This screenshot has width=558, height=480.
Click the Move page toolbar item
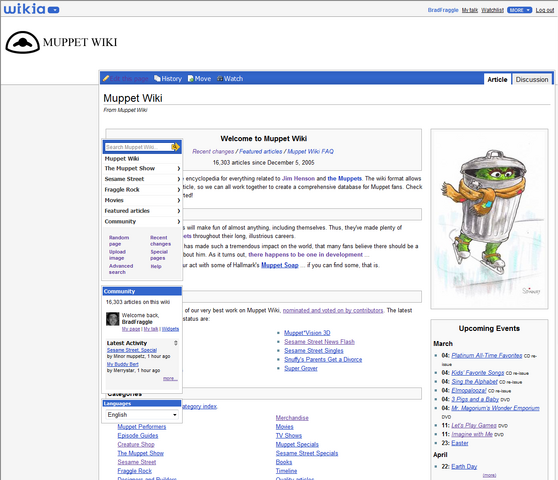click(x=199, y=79)
